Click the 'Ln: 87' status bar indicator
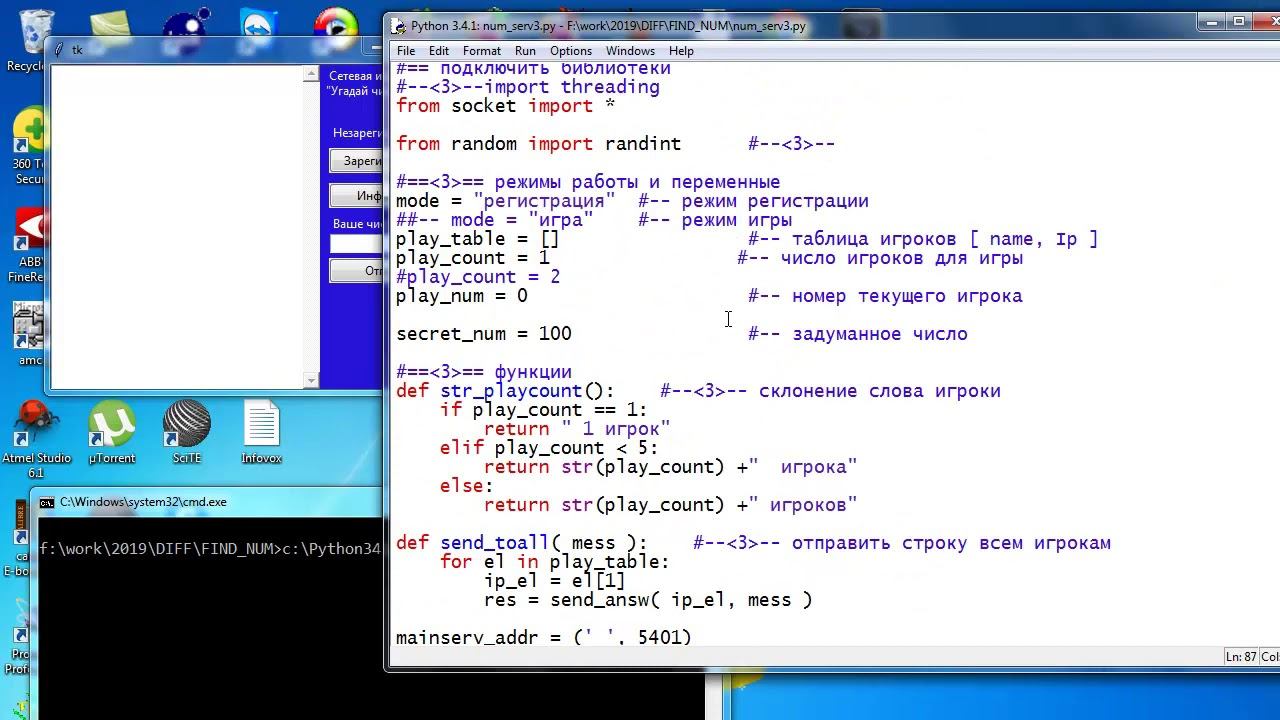The height and width of the screenshot is (720, 1280). [x=1241, y=657]
